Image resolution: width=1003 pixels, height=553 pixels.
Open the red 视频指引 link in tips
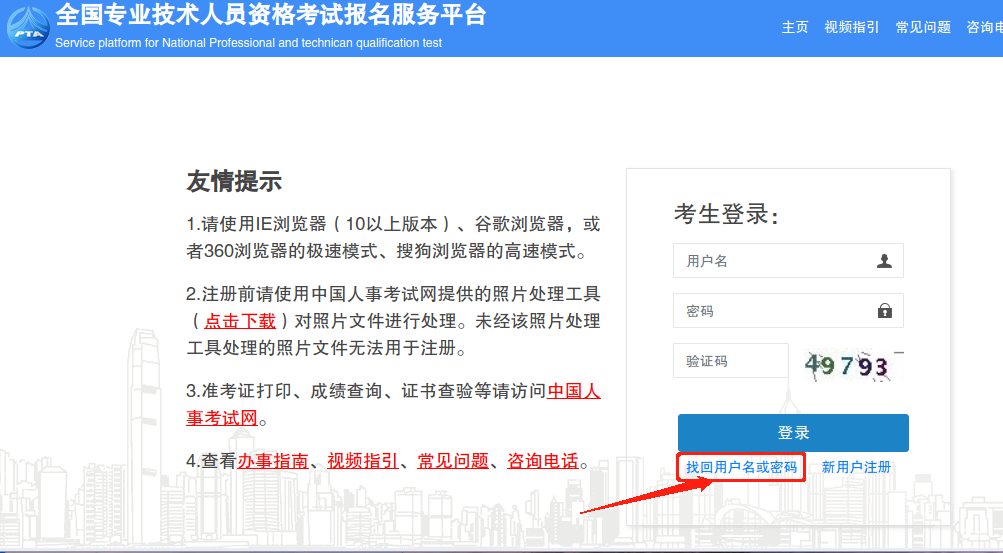coord(363,461)
